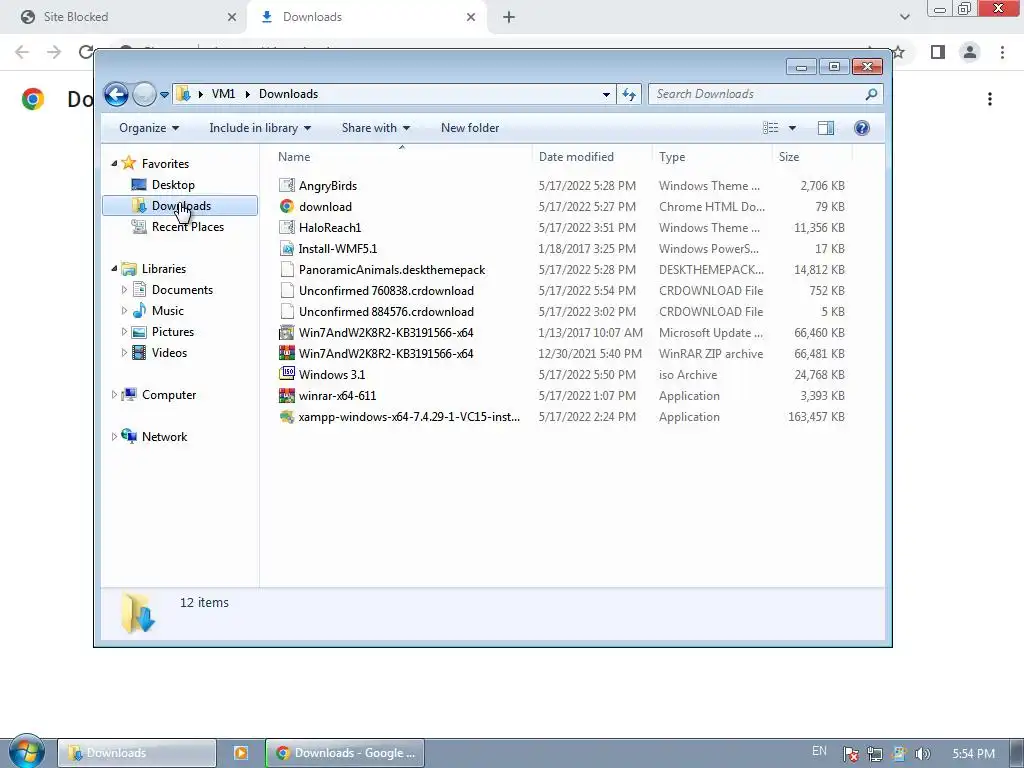Open the Windows Start button
Viewport: 1024px width, 768px height.
(x=27, y=752)
